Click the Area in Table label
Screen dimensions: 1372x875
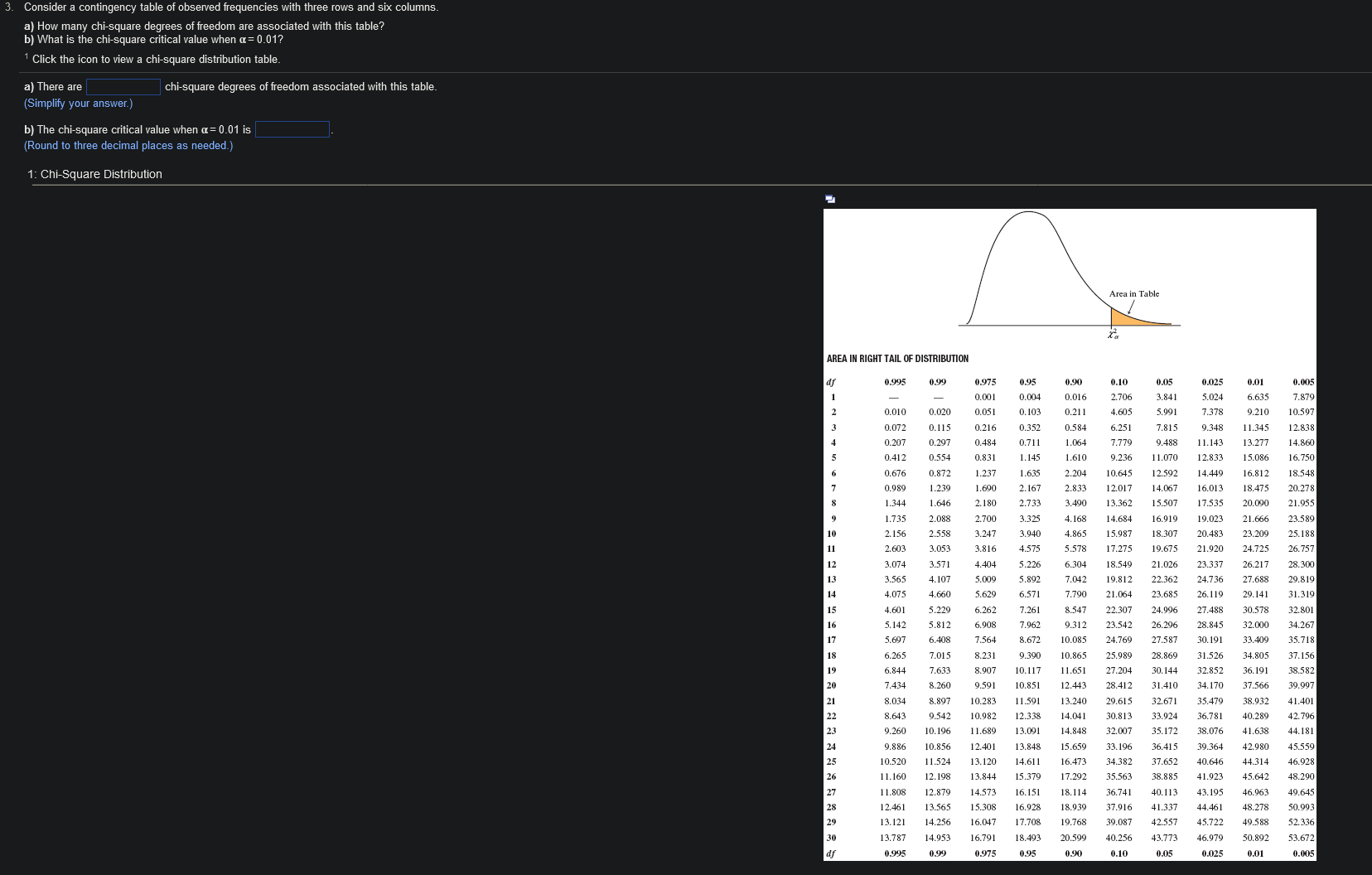coord(1133,293)
